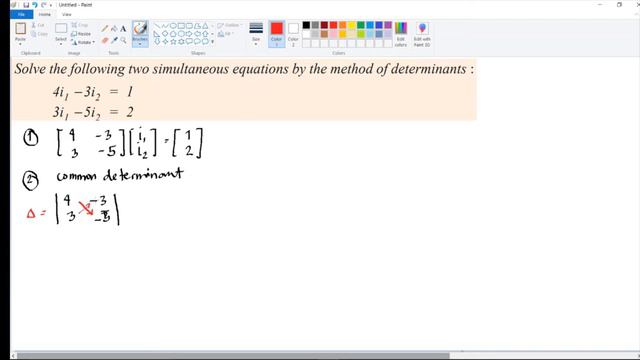The image size is (640, 360).
Task: Open the Edit colors dialog
Action: (401, 34)
